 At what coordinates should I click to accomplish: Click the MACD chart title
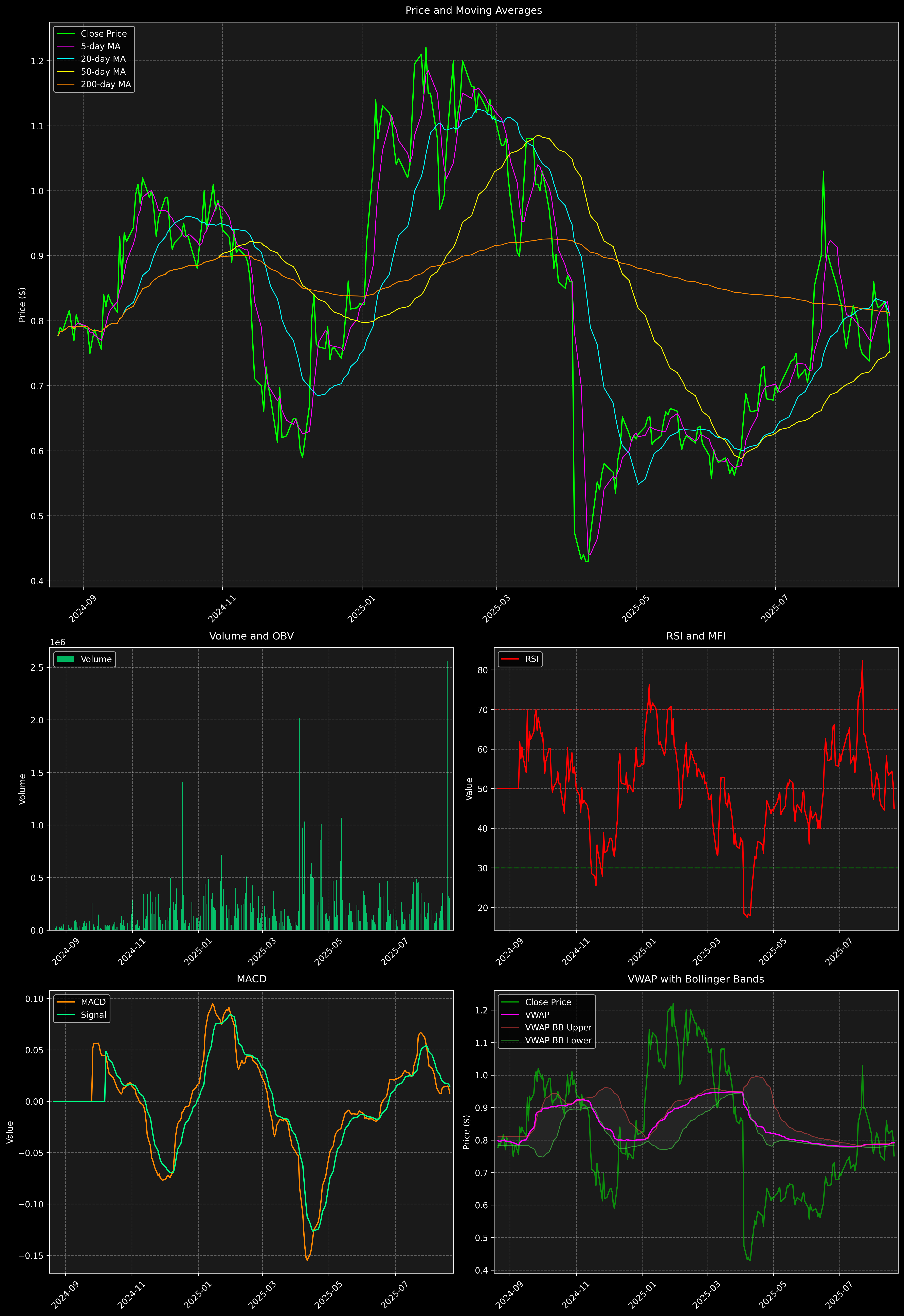[x=252, y=979]
